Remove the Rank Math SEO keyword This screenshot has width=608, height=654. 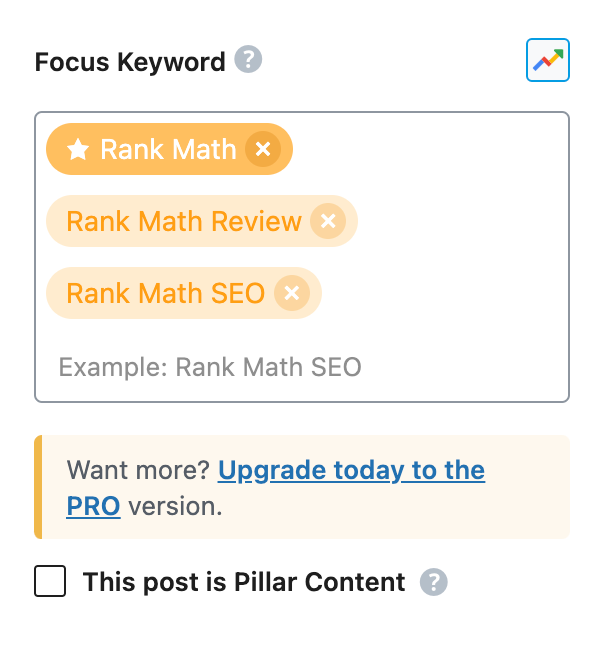[x=292, y=293]
